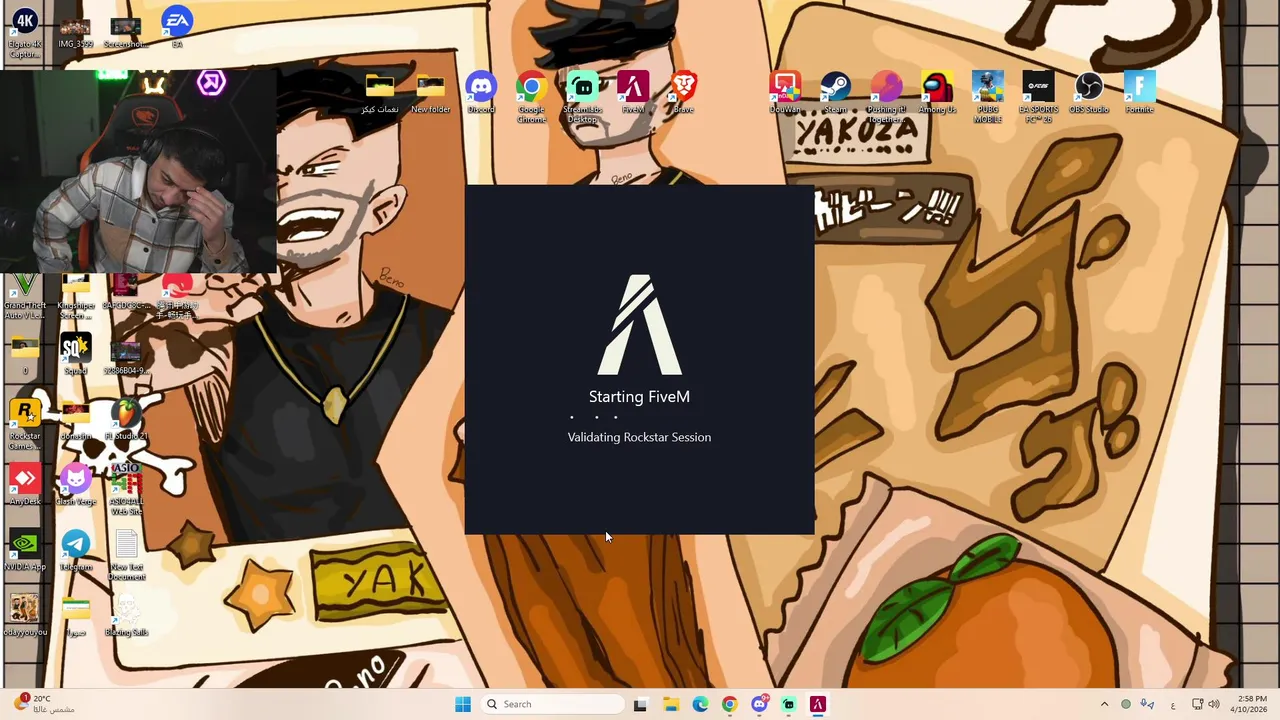Open Microsoft Edge from the taskbar
Viewport: 1280px width, 720px height.
[x=700, y=704]
